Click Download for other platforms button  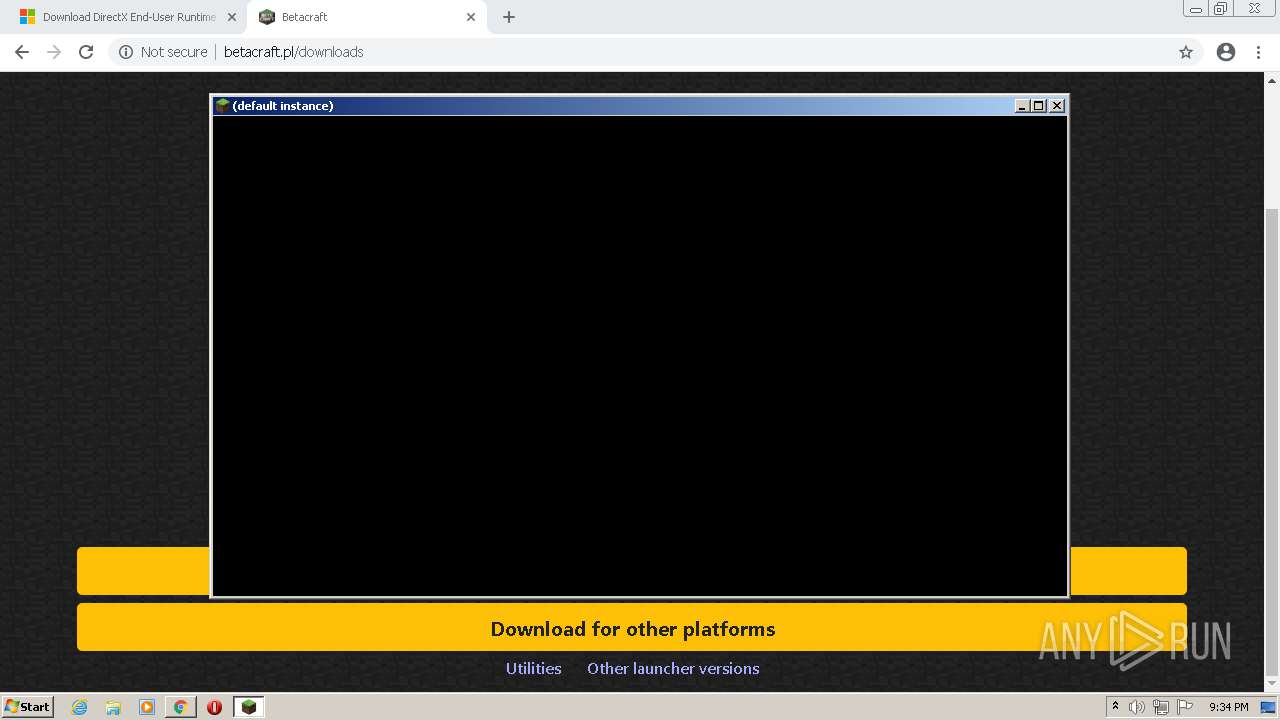coord(632,628)
